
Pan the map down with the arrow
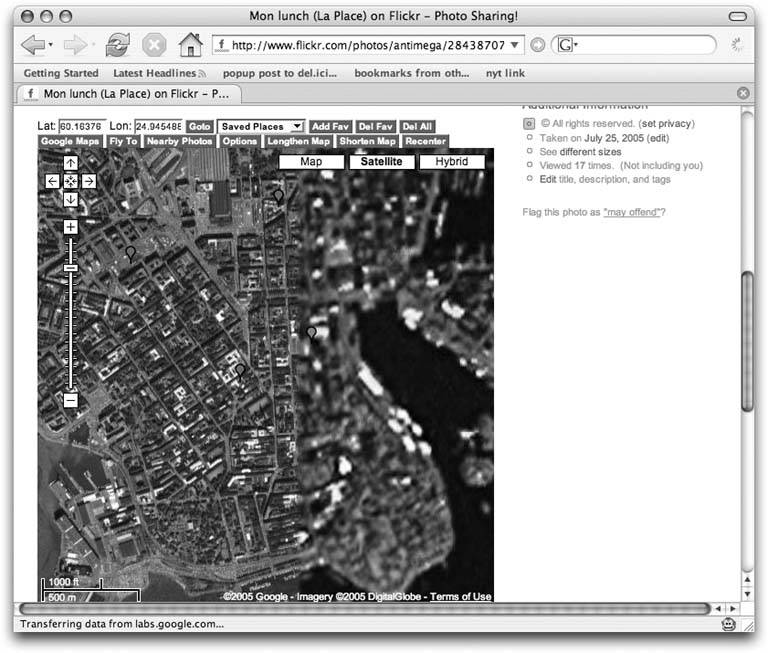point(71,199)
